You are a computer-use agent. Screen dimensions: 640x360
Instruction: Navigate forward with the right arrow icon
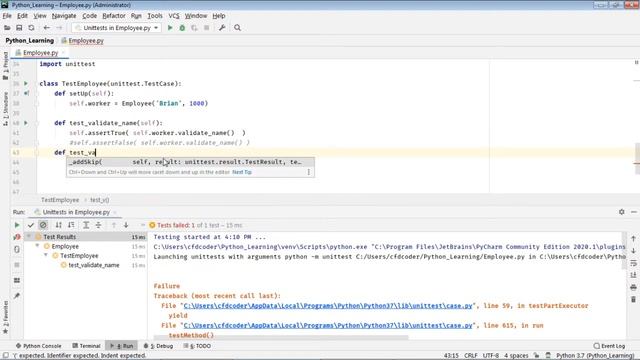click(x=59, y=28)
